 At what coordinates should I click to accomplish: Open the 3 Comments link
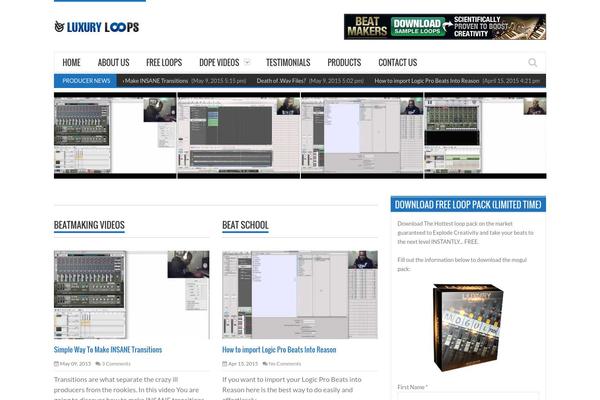(116, 364)
